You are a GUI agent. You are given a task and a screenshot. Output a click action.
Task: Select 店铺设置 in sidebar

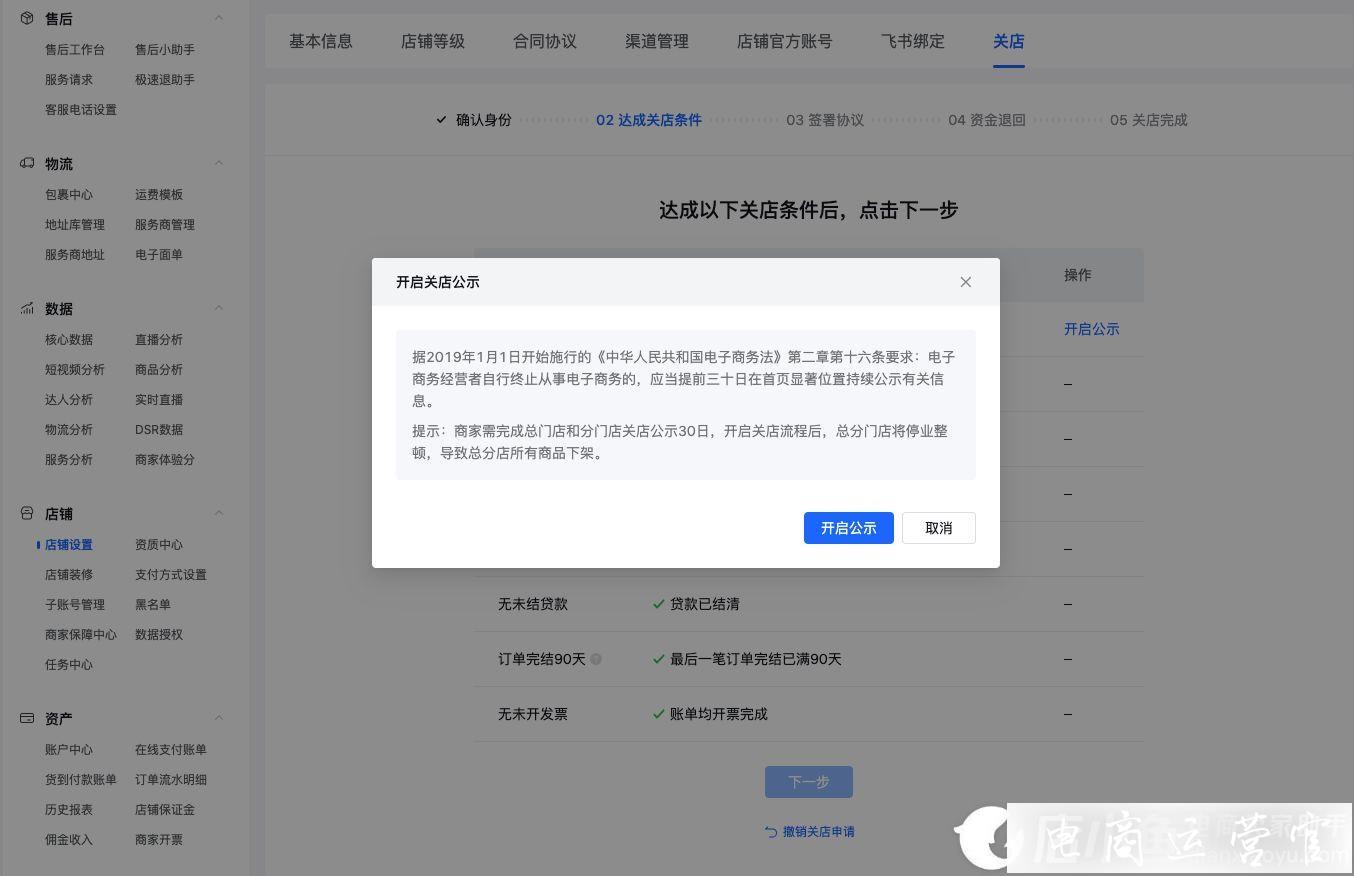point(69,544)
